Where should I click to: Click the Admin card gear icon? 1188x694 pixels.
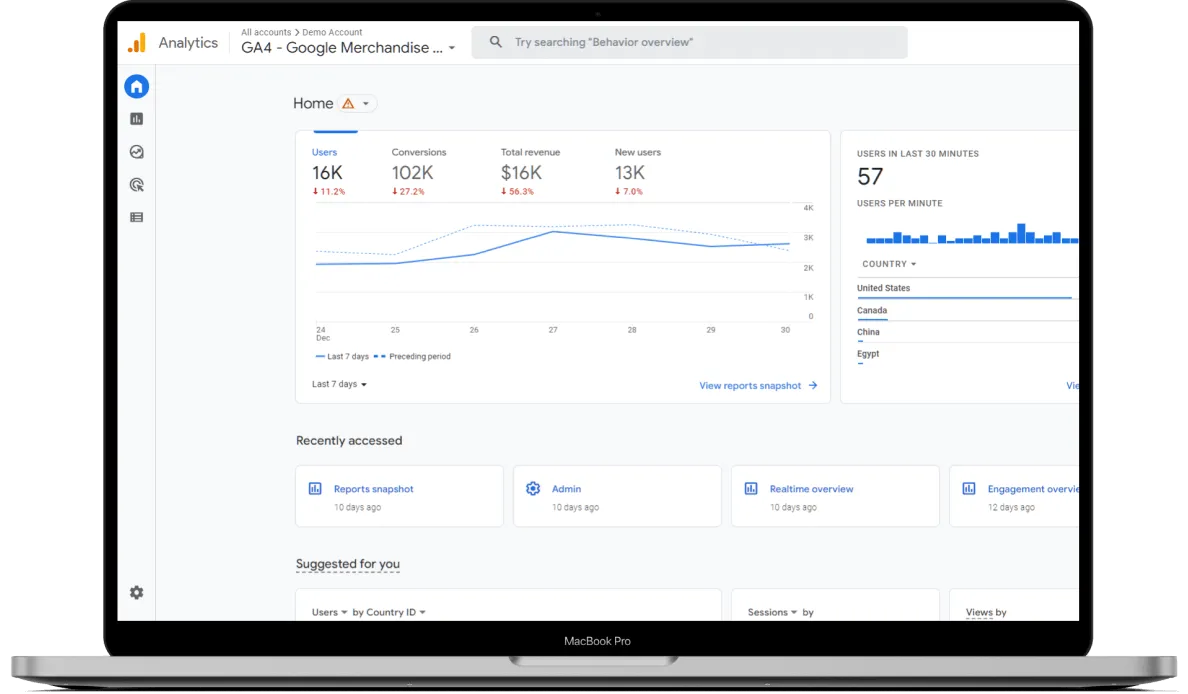533,489
